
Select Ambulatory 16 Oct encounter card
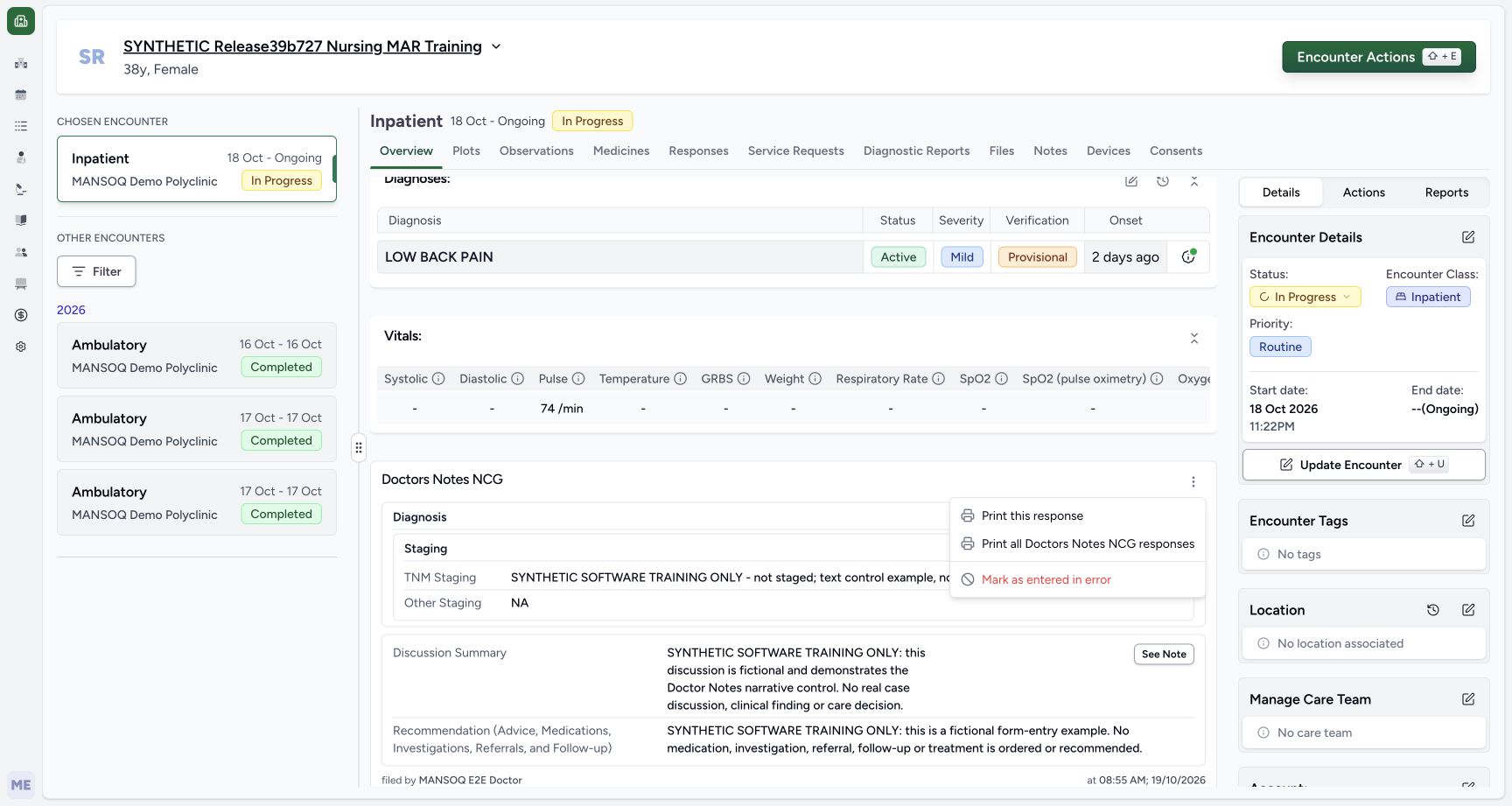coord(197,355)
